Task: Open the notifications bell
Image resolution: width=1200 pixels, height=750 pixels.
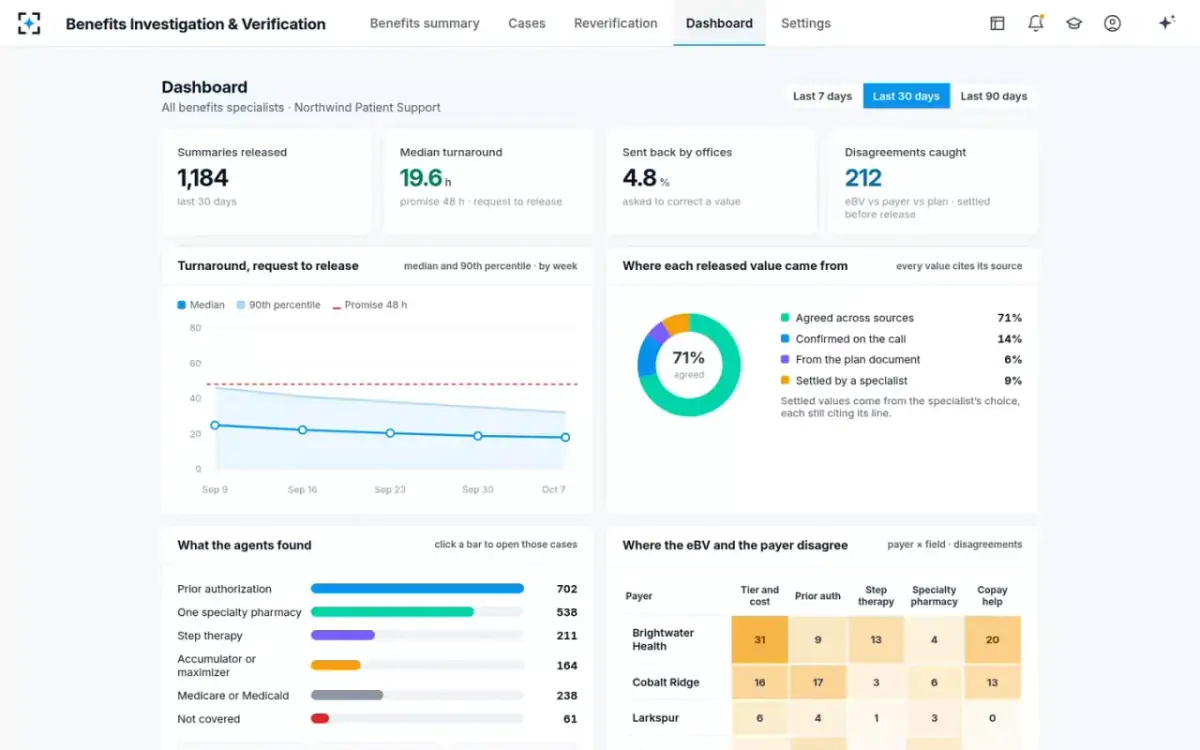Action: [1036, 23]
